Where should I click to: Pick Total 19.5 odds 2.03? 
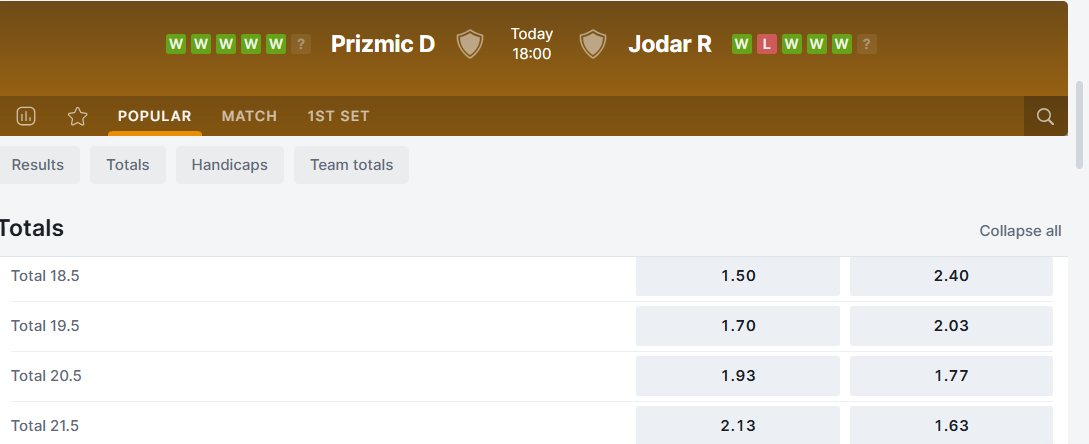pos(951,326)
